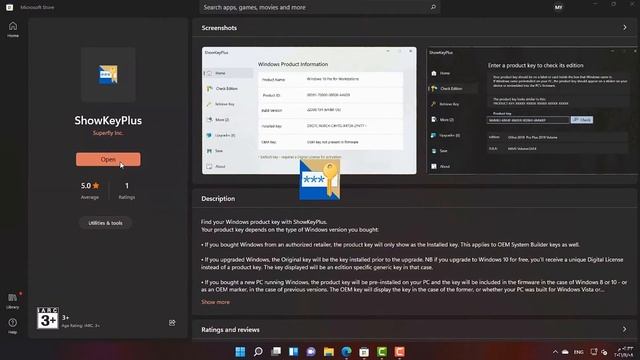This screenshot has height=360, width=640.
Task: Open the MY user profile avatar
Action: click(558, 7)
